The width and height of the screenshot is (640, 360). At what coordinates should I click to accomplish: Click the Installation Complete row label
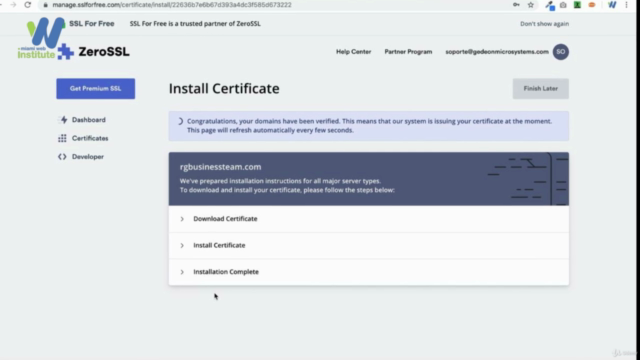(226, 272)
